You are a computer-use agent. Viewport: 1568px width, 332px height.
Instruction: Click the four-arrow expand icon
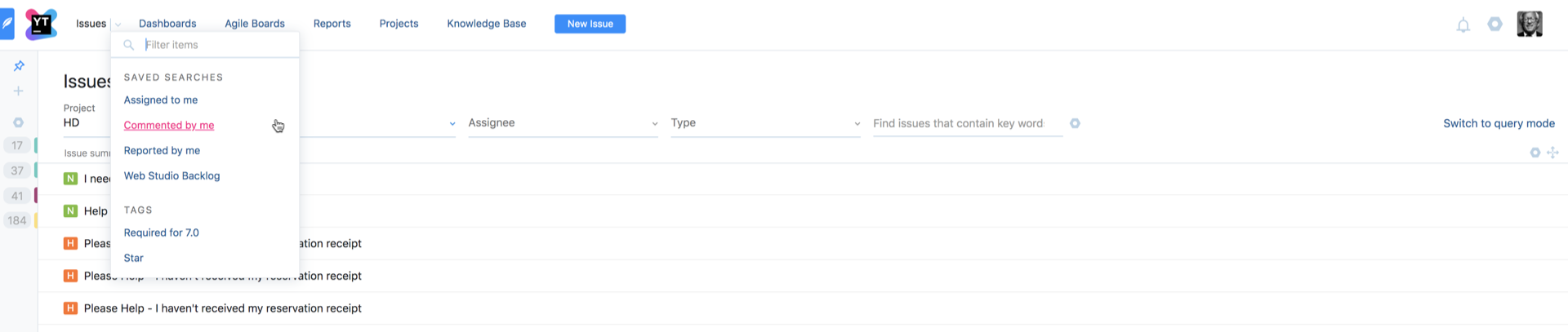click(x=1552, y=153)
